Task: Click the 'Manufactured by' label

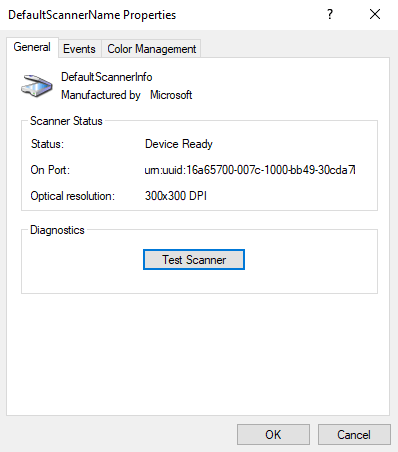Action: [101, 95]
